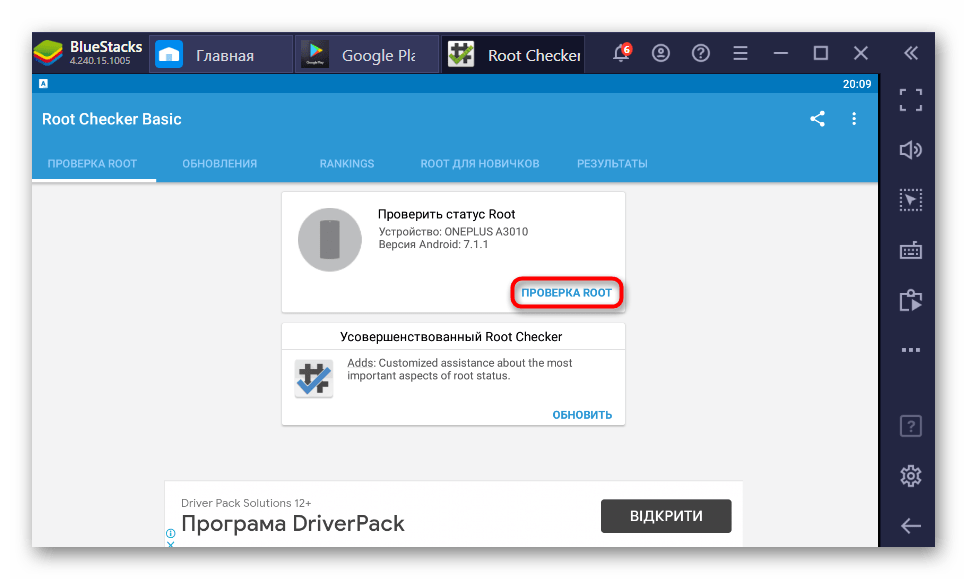This screenshot has height=579, width=967.
Task: Switch to the Root Checker window tab
Action: point(513,55)
